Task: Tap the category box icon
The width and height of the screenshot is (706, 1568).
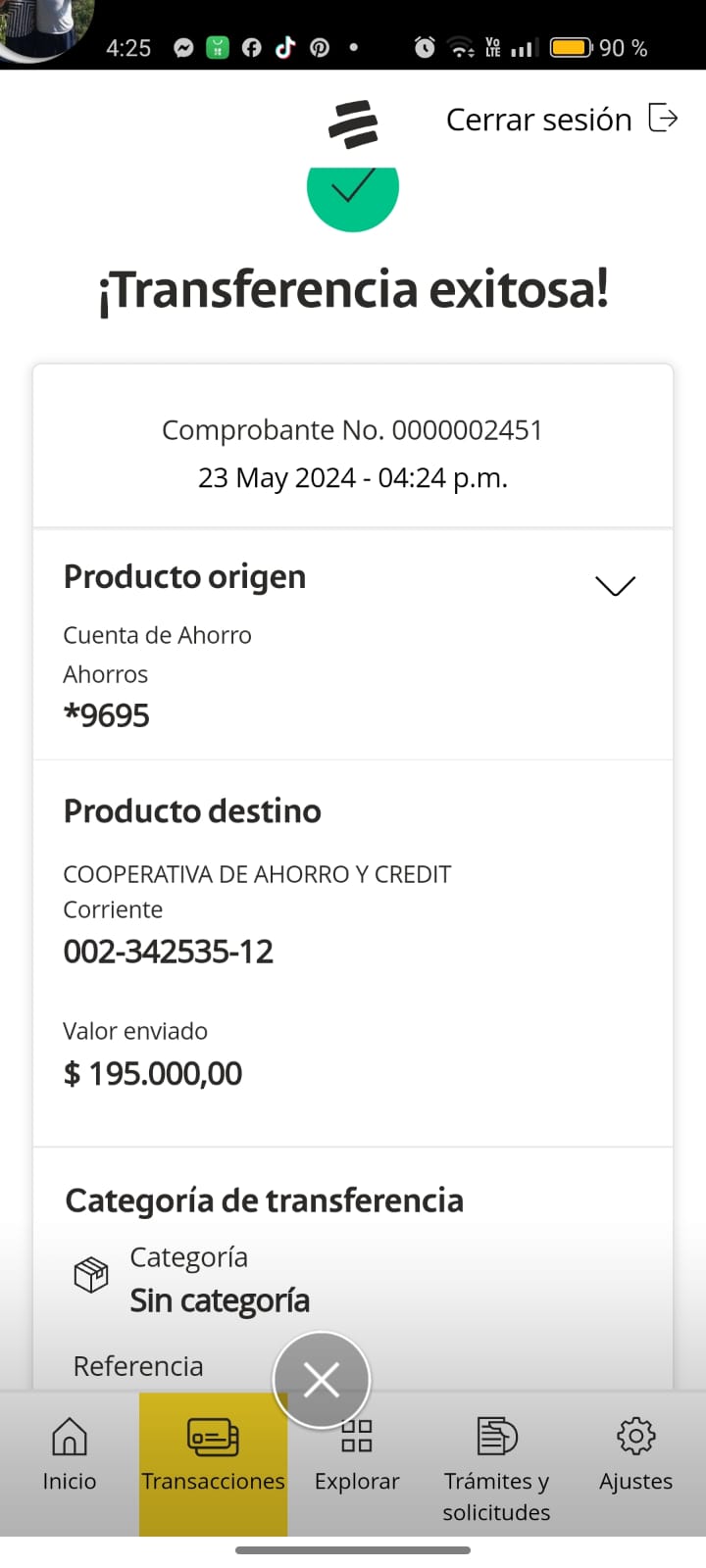Action: (91, 1275)
